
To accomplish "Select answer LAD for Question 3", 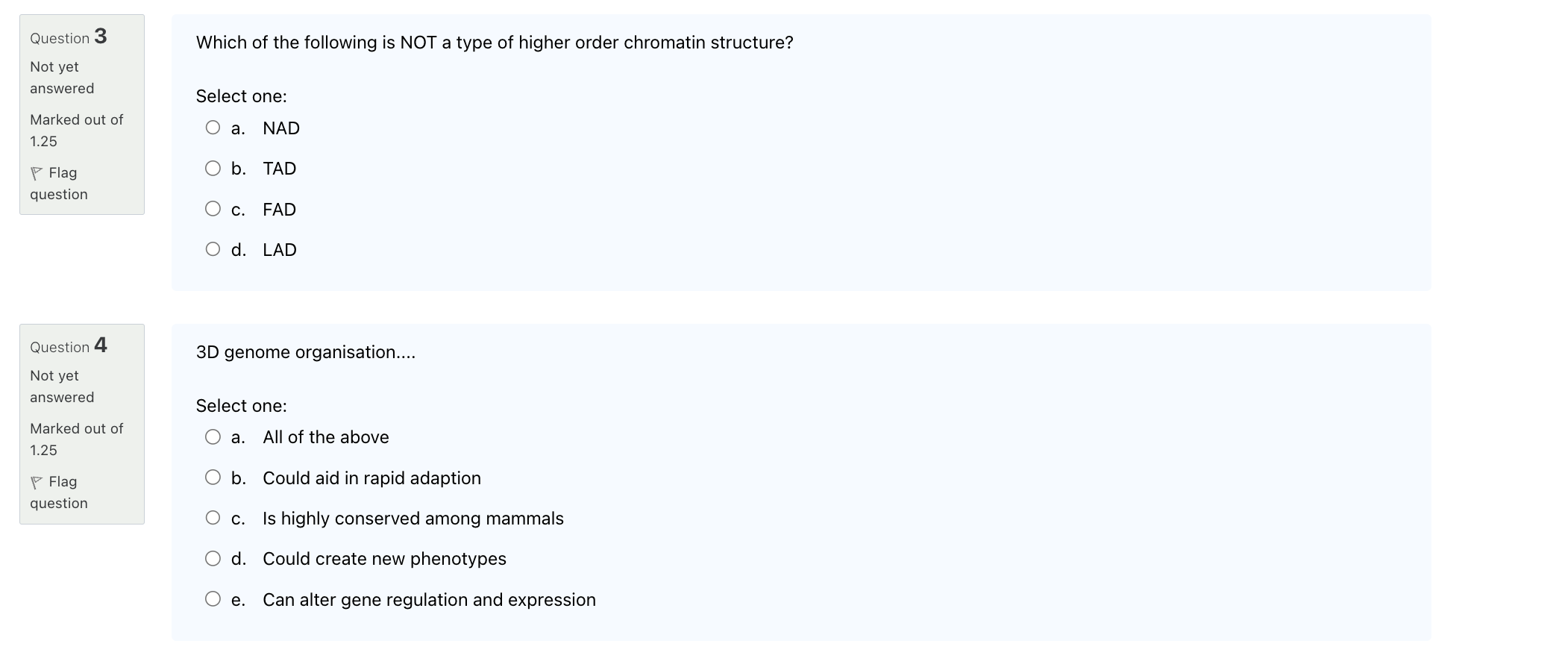I will tap(213, 248).
